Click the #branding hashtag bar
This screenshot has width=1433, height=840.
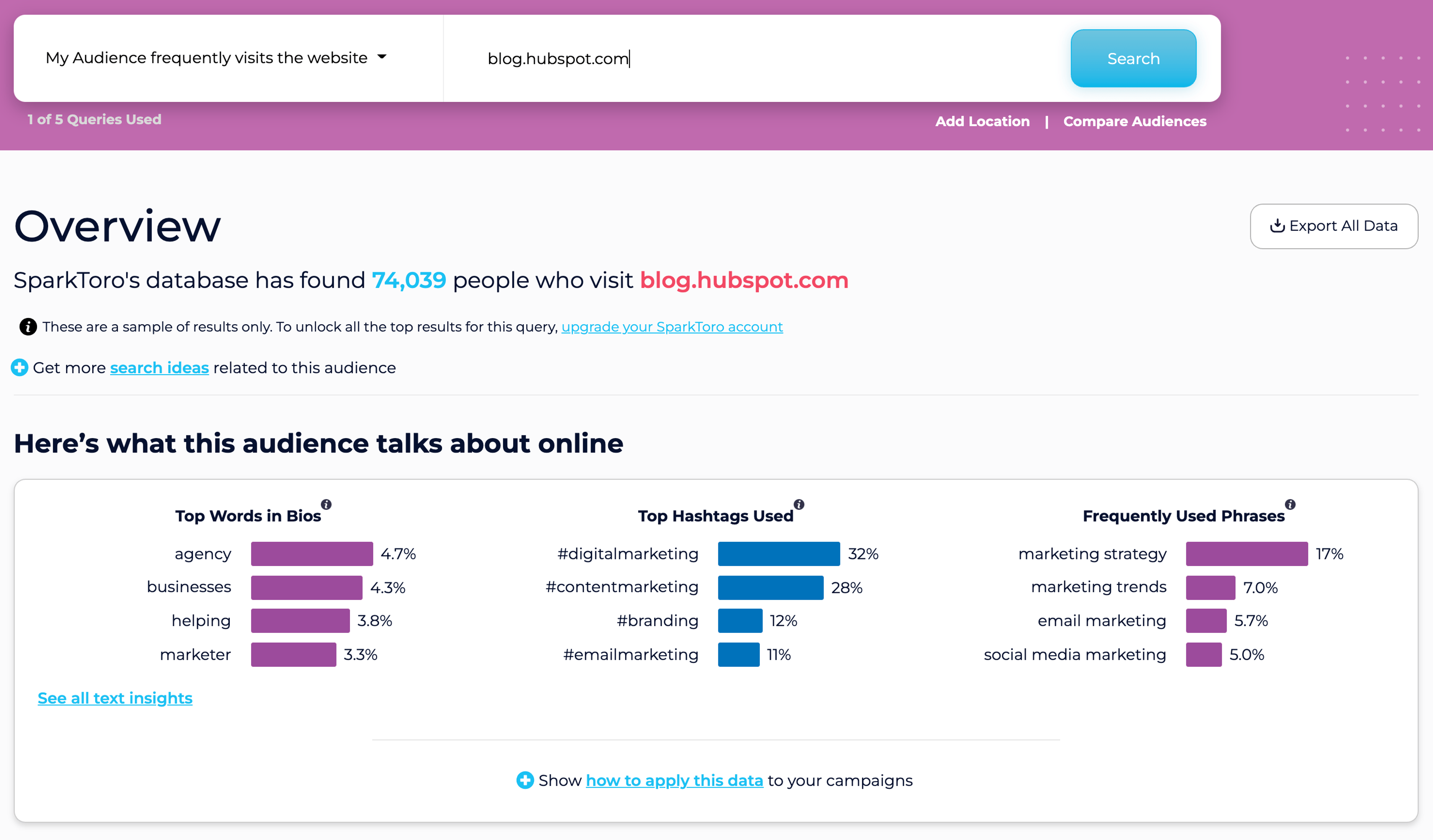tap(740, 621)
